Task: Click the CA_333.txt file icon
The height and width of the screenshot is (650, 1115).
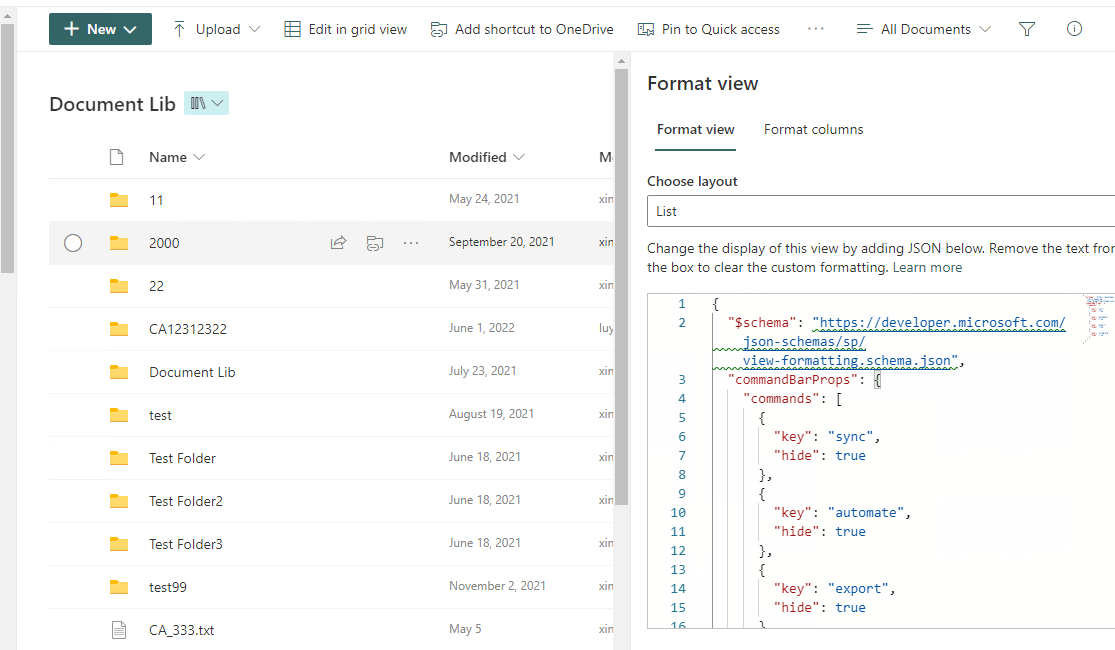Action: point(118,630)
